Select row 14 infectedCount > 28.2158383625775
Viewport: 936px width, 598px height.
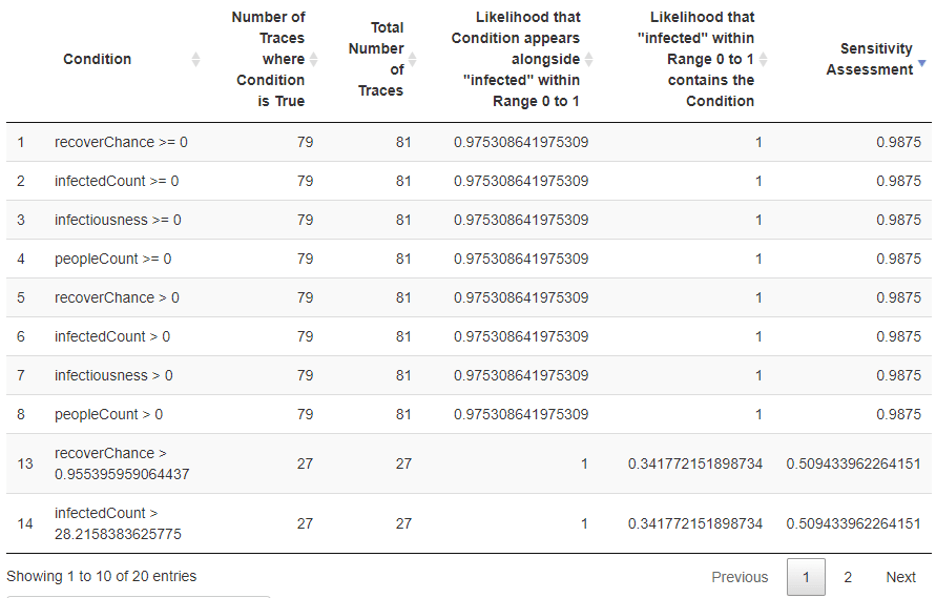118,523
